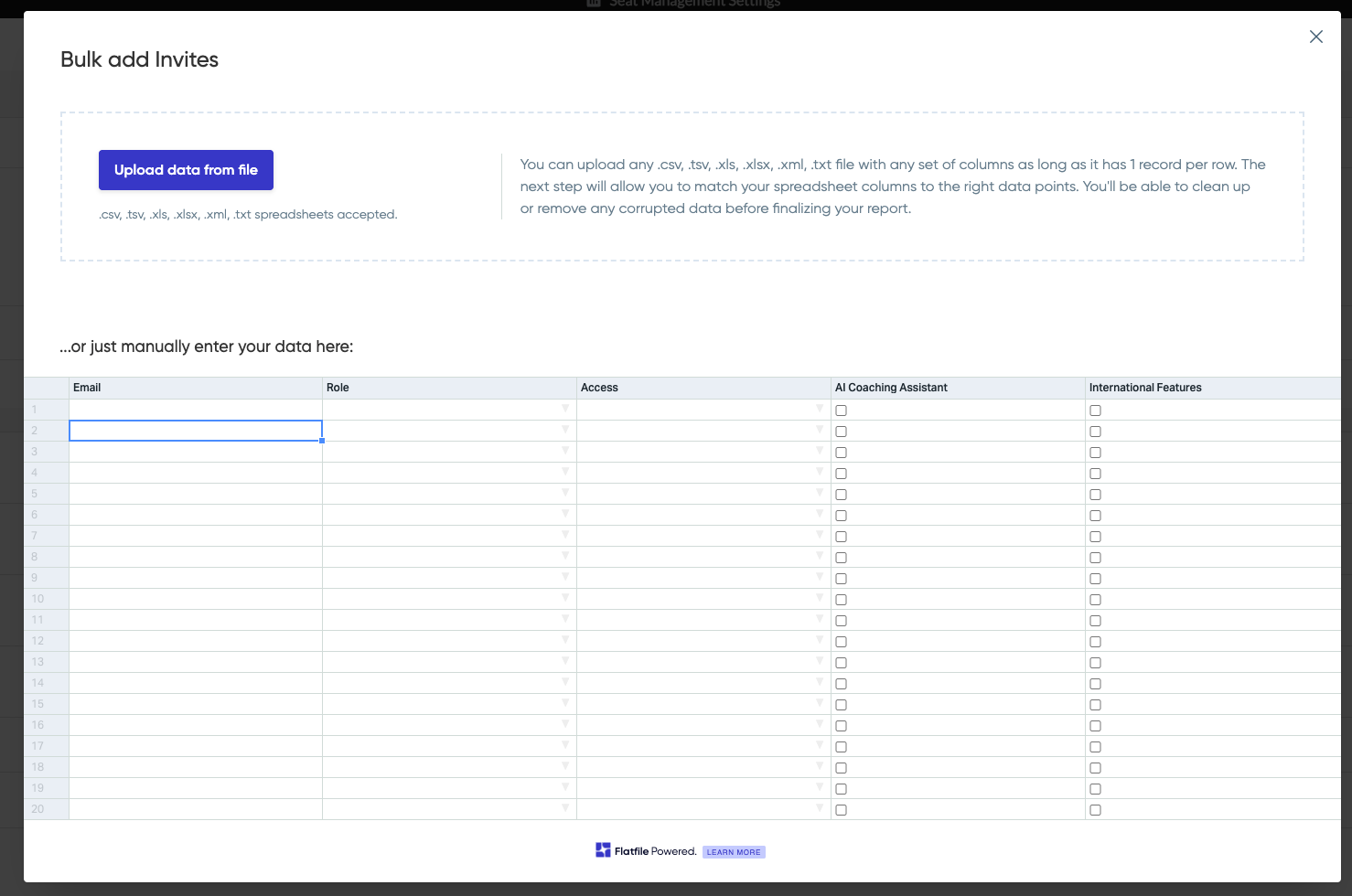This screenshot has height=896, width=1352.
Task: Open Access dropdown in row 19
Action: click(x=820, y=787)
